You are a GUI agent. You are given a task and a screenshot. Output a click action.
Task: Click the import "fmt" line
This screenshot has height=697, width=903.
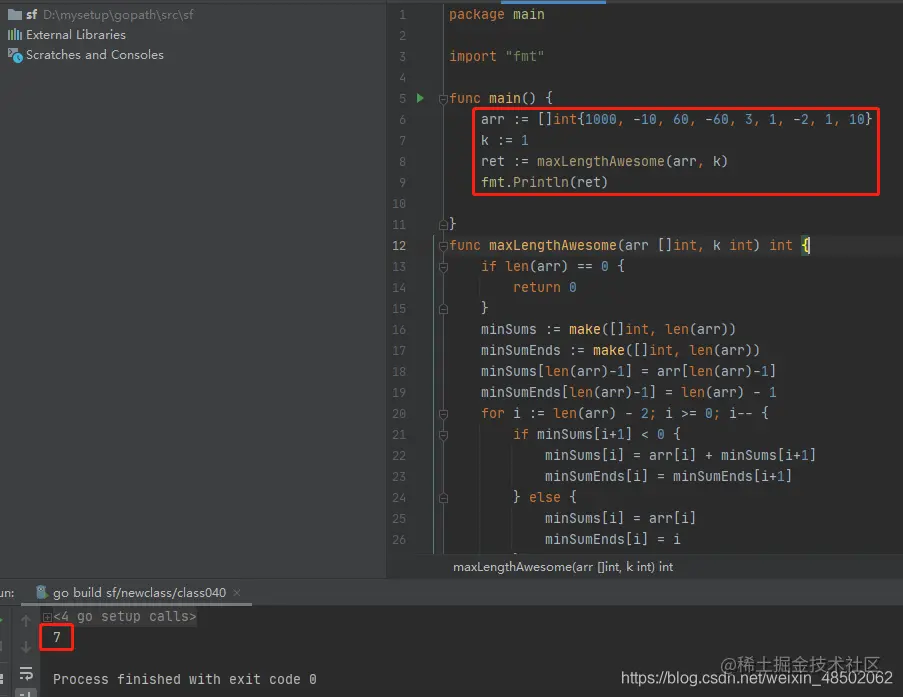496,56
